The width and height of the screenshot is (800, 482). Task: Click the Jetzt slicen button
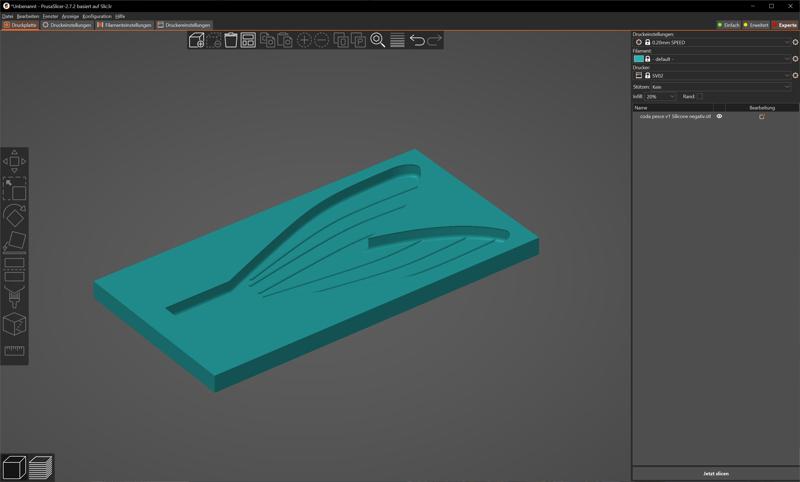click(715, 473)
